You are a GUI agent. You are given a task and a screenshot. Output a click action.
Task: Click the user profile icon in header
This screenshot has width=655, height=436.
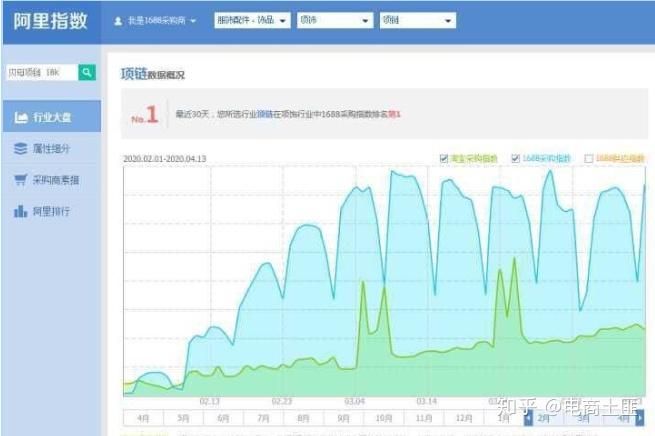118,20
